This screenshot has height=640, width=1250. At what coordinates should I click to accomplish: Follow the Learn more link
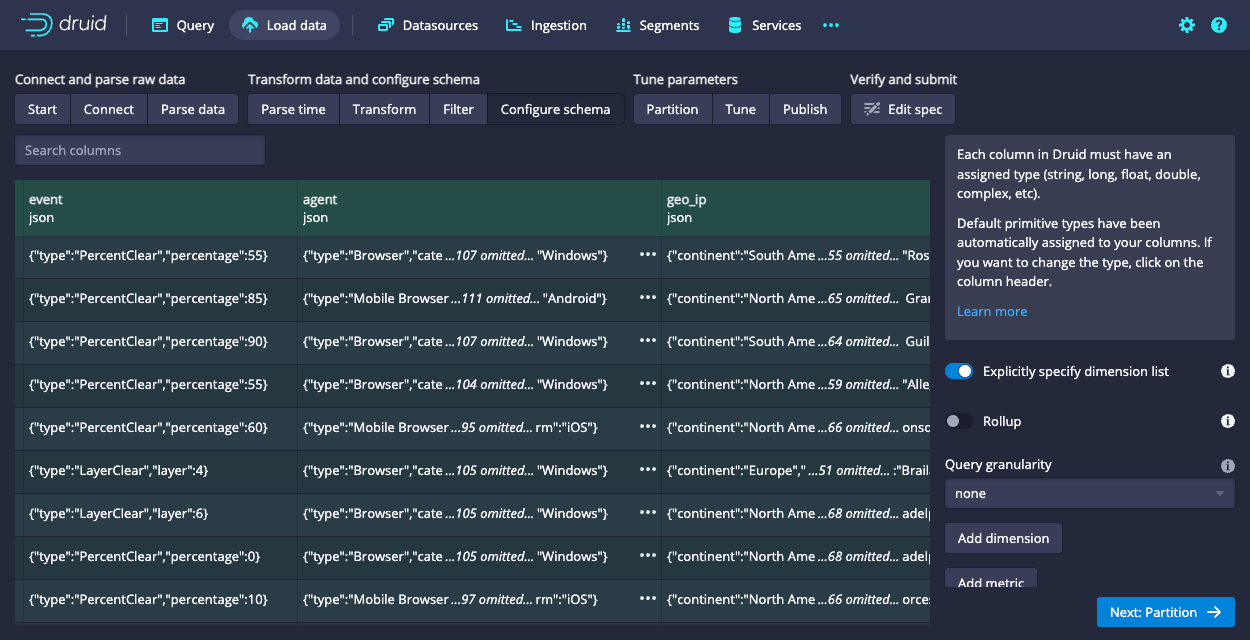991,311
